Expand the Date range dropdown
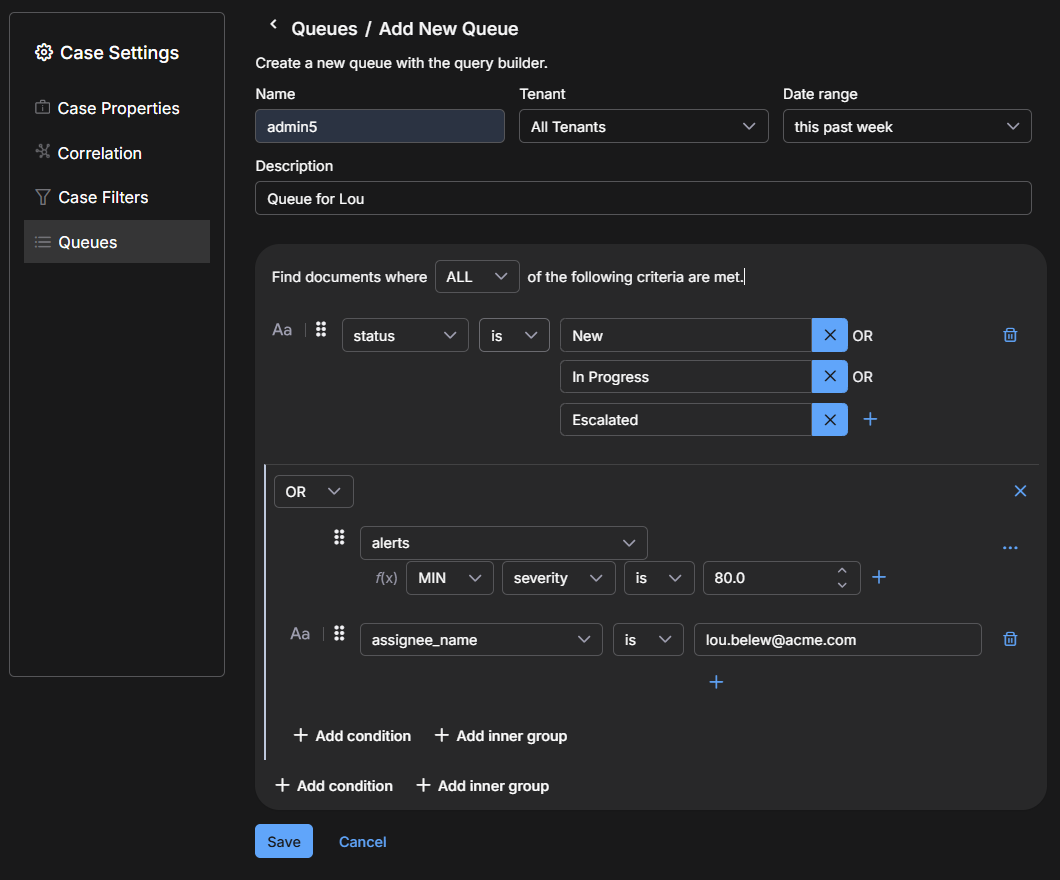Viewport: 1060px width, 880px height. [x=906, y=127]
